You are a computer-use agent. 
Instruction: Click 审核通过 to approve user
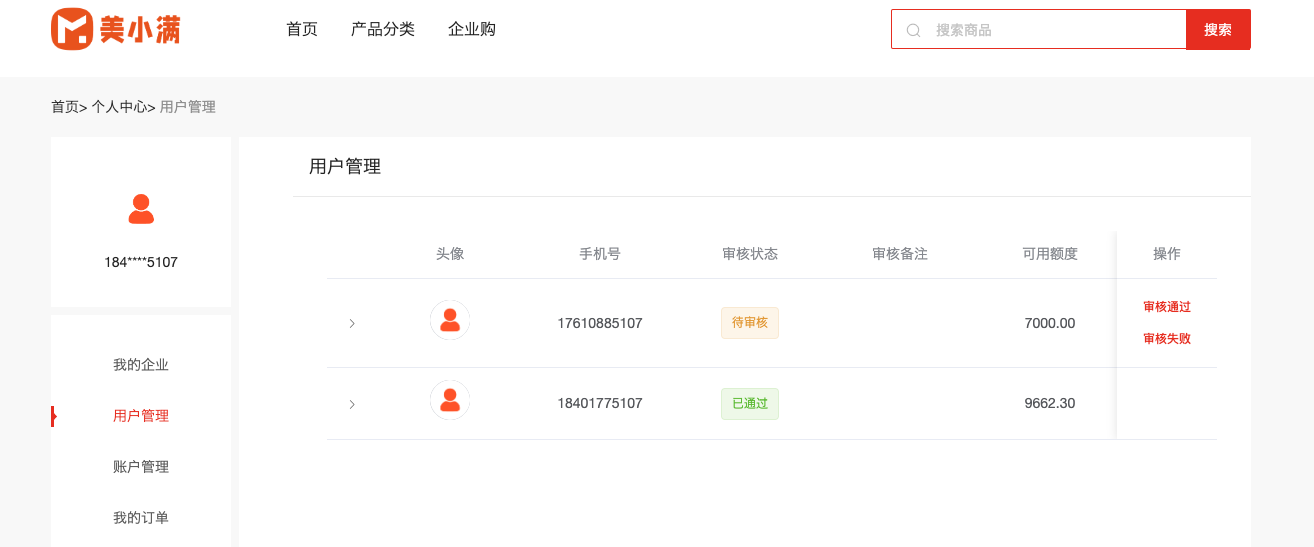tap(1167, 307)
